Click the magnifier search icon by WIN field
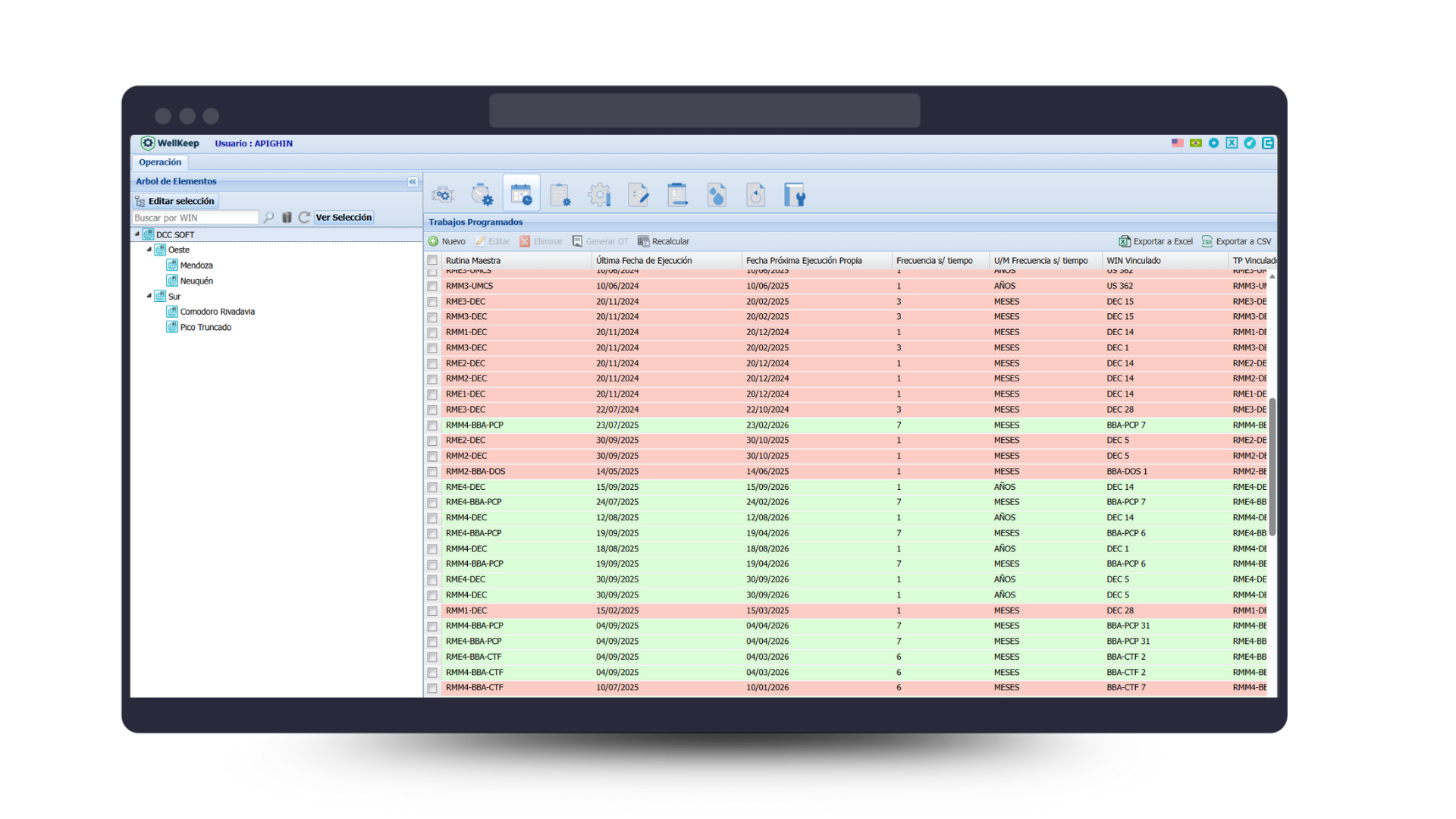1456x819 pixels. (268, 218)
